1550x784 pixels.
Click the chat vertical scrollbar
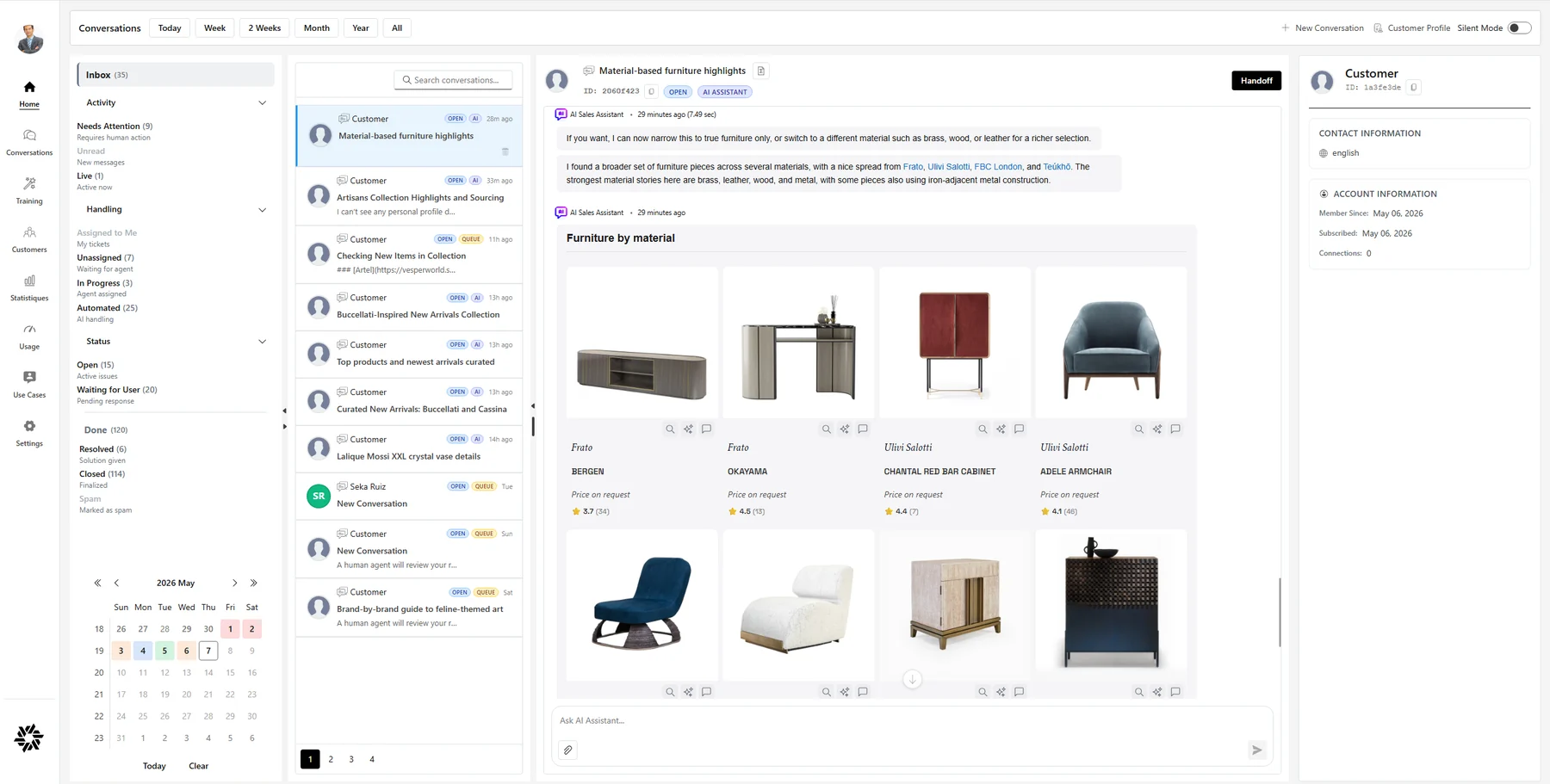tap(1280, 612)
